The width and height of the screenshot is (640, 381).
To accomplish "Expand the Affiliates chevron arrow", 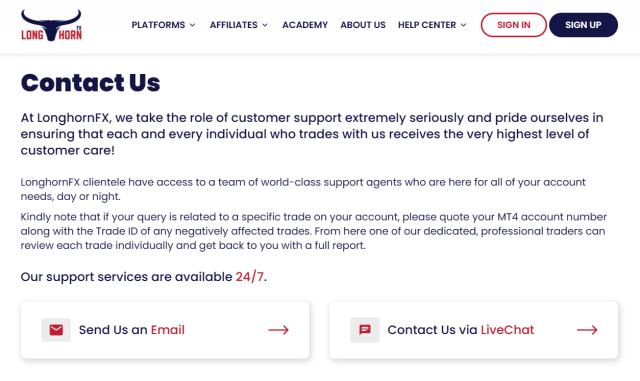I will 265,25.
